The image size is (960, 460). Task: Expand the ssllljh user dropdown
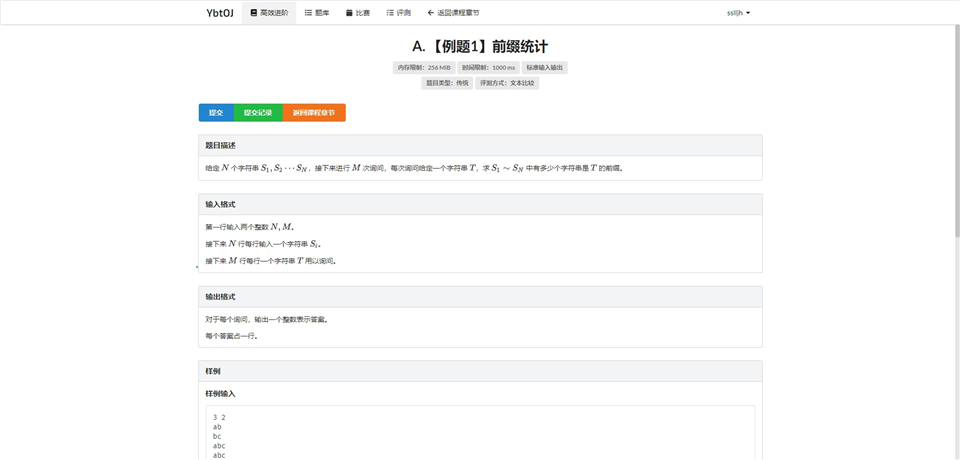click(x=738, y=13)
